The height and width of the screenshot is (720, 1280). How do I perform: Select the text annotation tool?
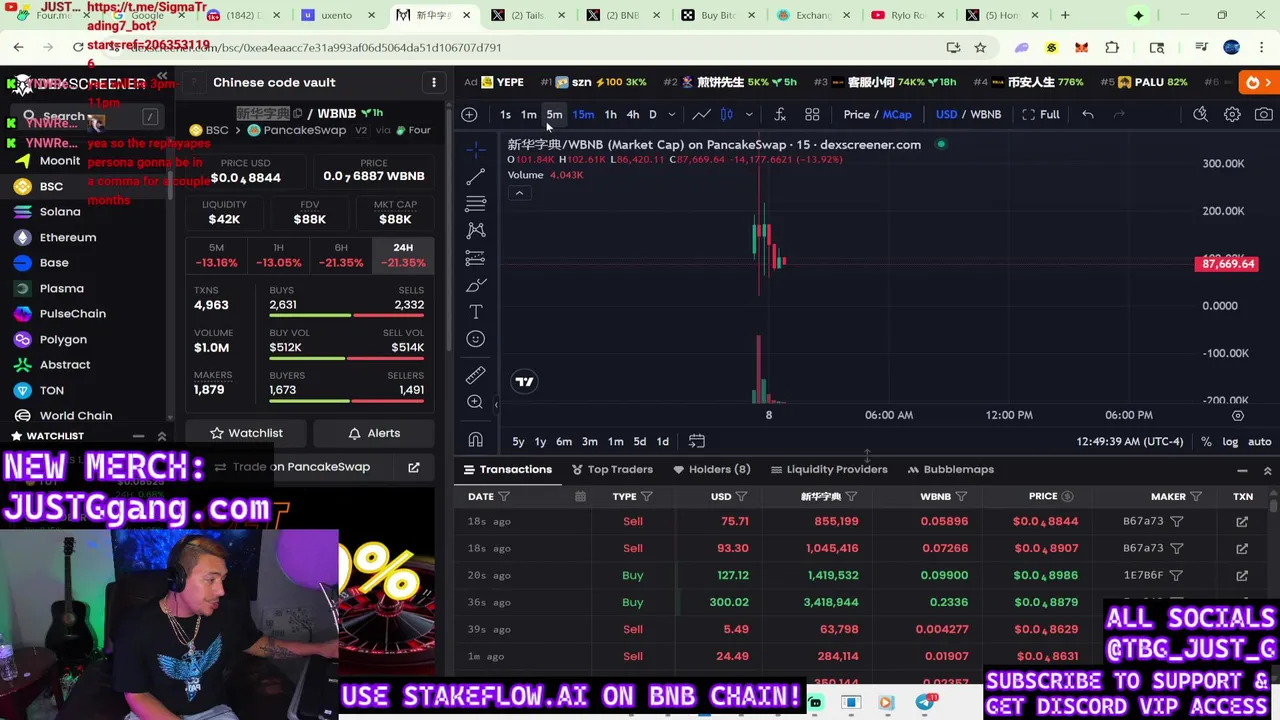476,312
